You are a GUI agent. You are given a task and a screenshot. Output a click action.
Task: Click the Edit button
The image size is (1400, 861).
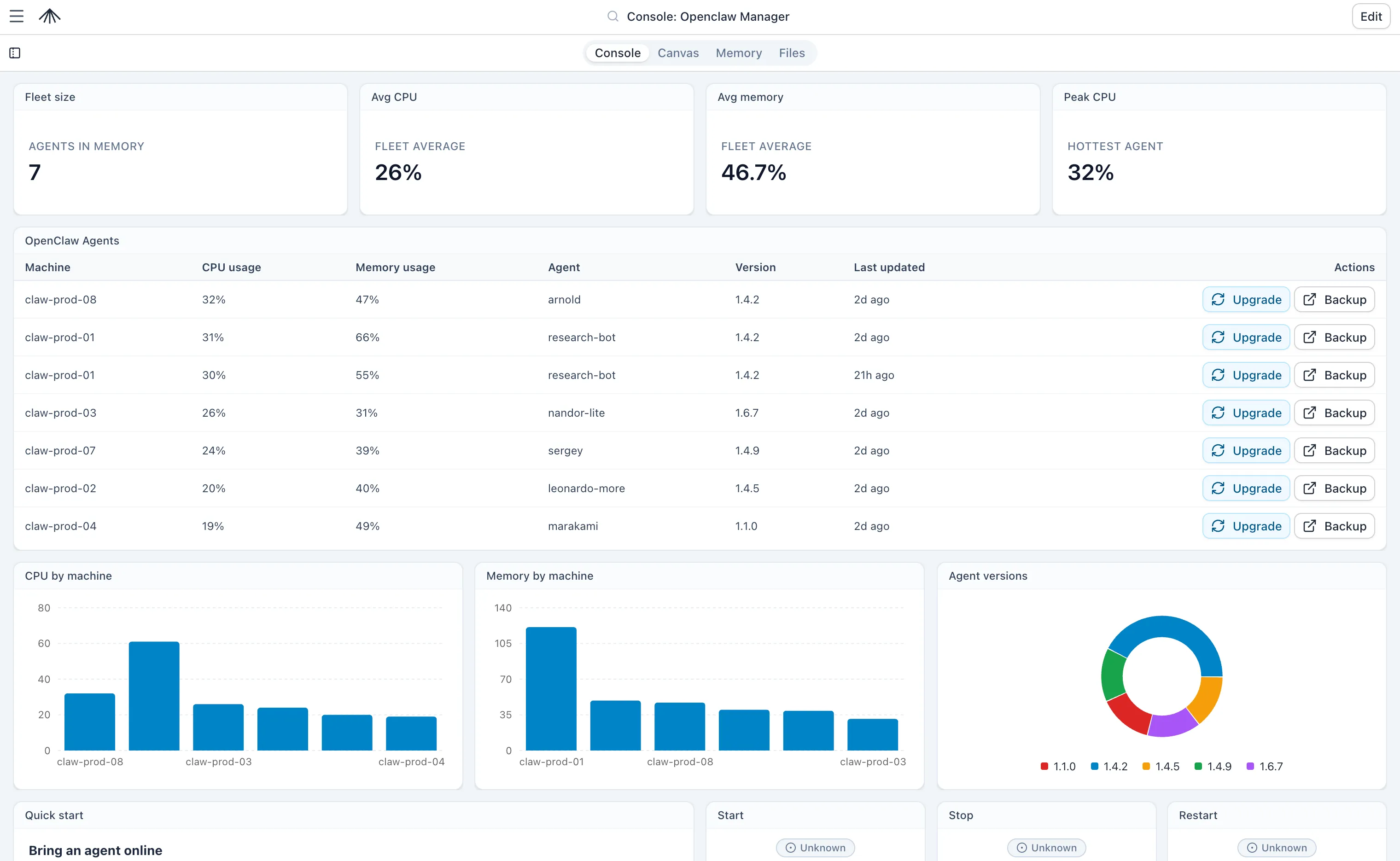pyautogui.click(x=1371, y=17)
